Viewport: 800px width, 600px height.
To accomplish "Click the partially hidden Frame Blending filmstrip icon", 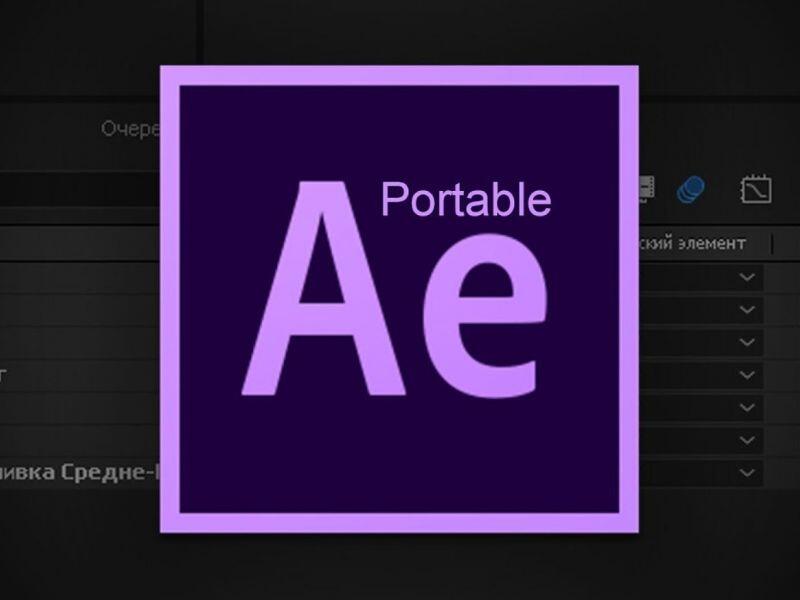I will pyautogui.click(x=646, y=189).
